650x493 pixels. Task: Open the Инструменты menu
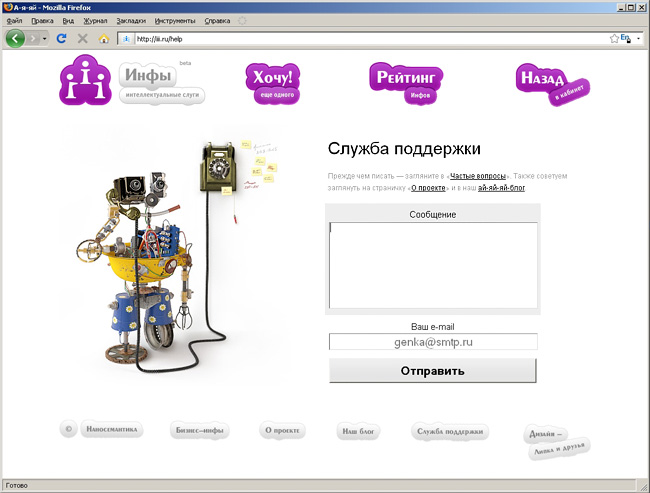(x=174, y=20)
